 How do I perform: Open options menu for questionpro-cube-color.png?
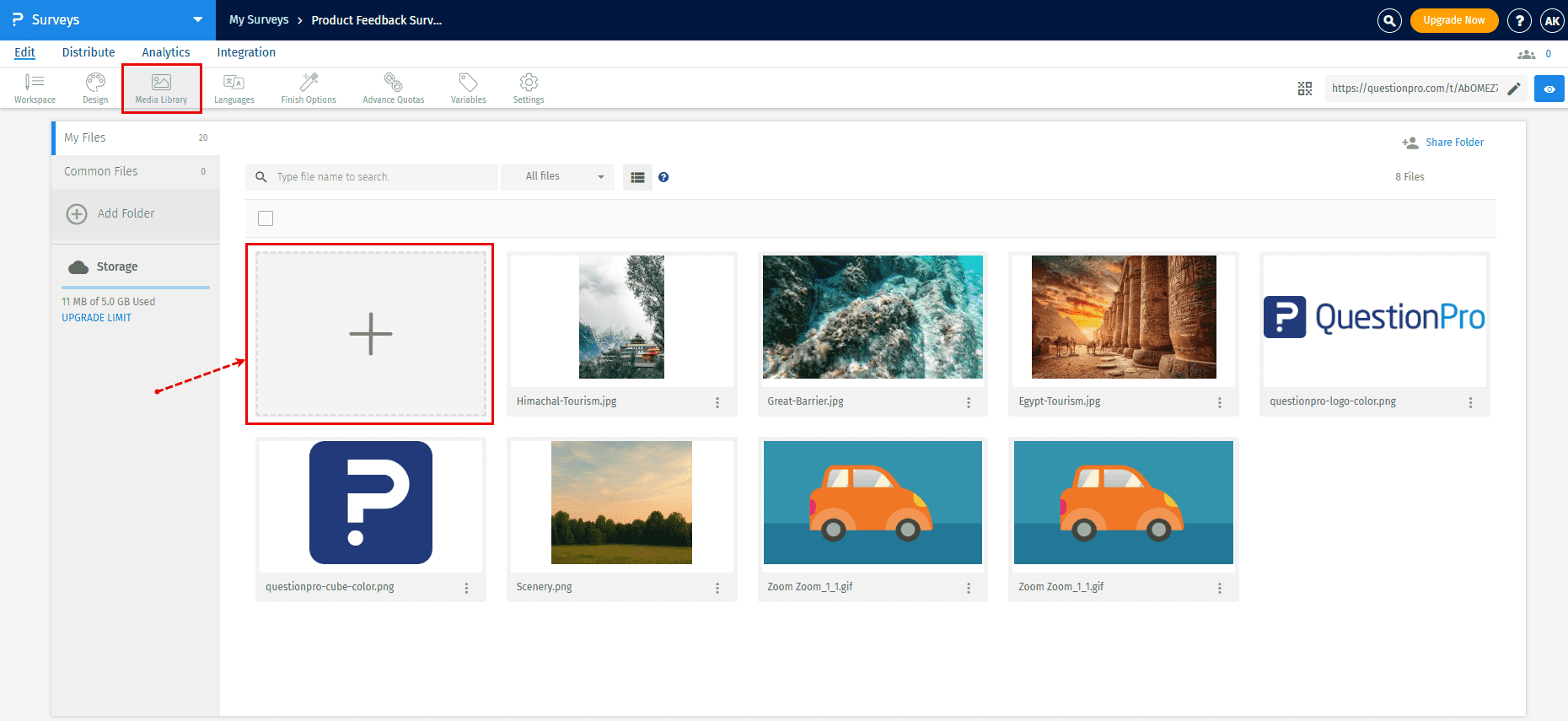tap(466, 588)
